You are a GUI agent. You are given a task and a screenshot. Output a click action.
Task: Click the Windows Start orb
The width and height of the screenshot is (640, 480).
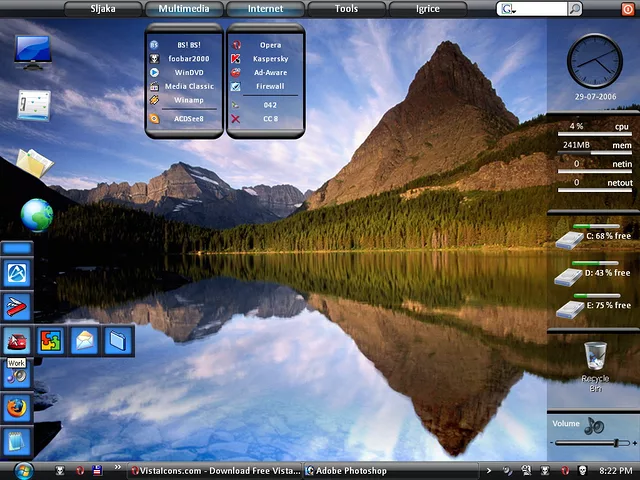(23, 470)
